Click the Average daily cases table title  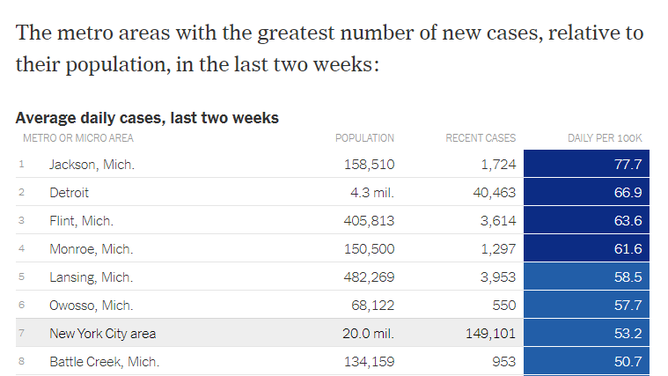[147, 118]
